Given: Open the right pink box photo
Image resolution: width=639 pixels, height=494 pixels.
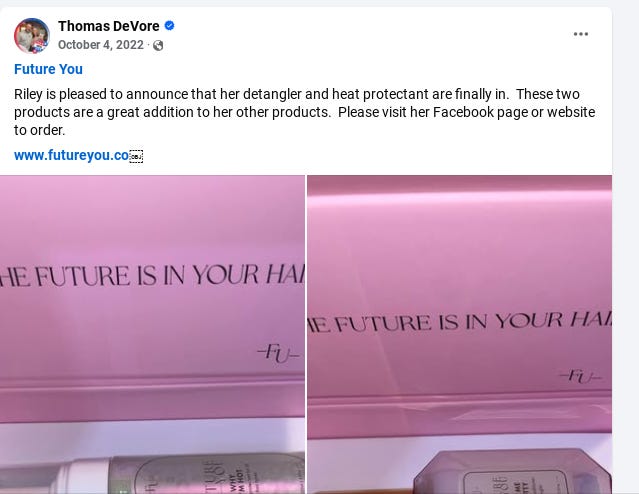Looking at the screenshot, I should pos(459,335).
